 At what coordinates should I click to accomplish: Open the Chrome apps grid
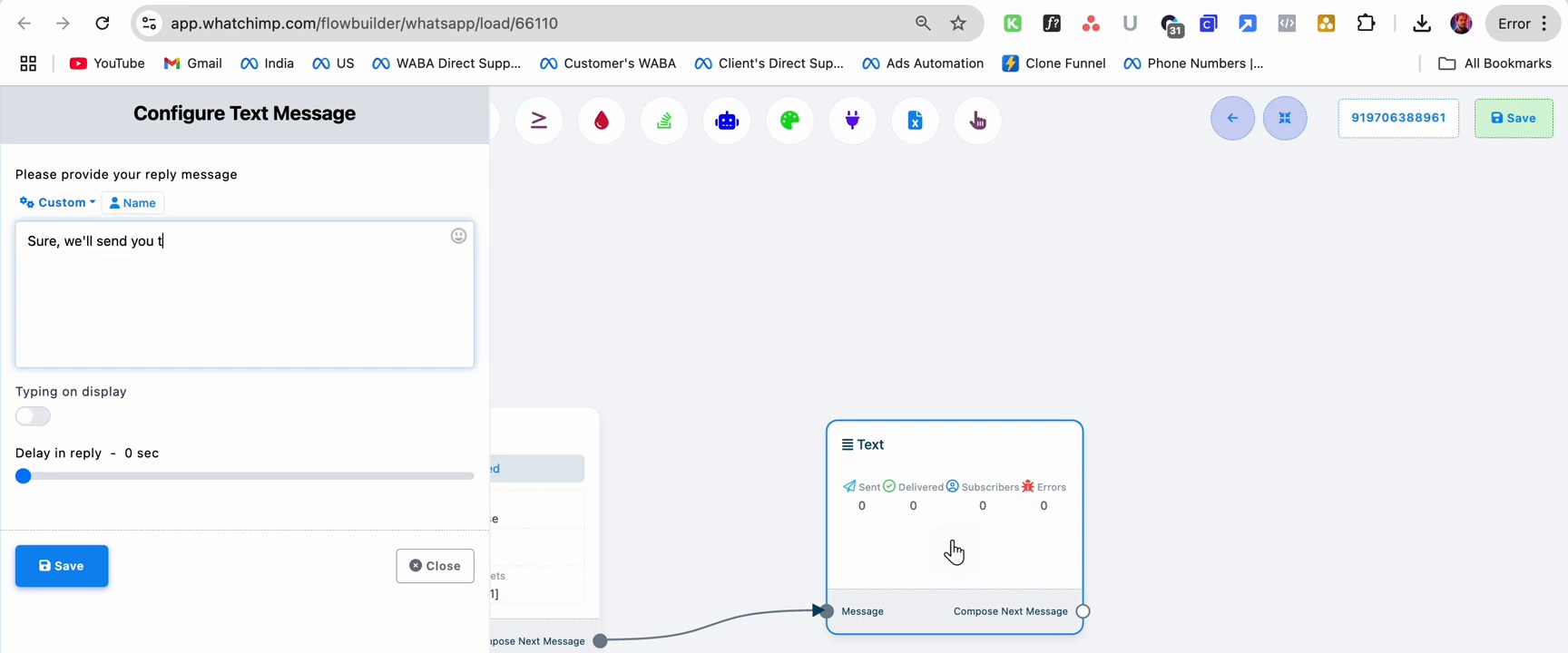pos(28,63)
